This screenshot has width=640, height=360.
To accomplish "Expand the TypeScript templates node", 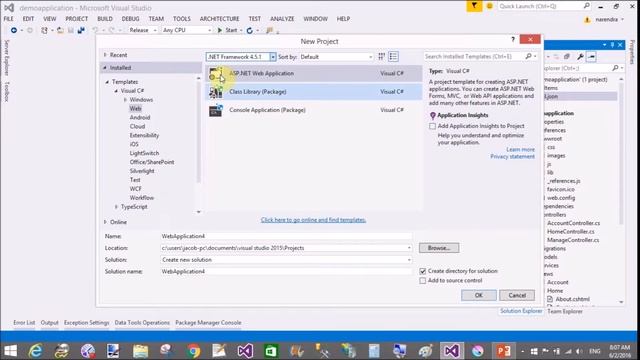I will click(116, 207).
